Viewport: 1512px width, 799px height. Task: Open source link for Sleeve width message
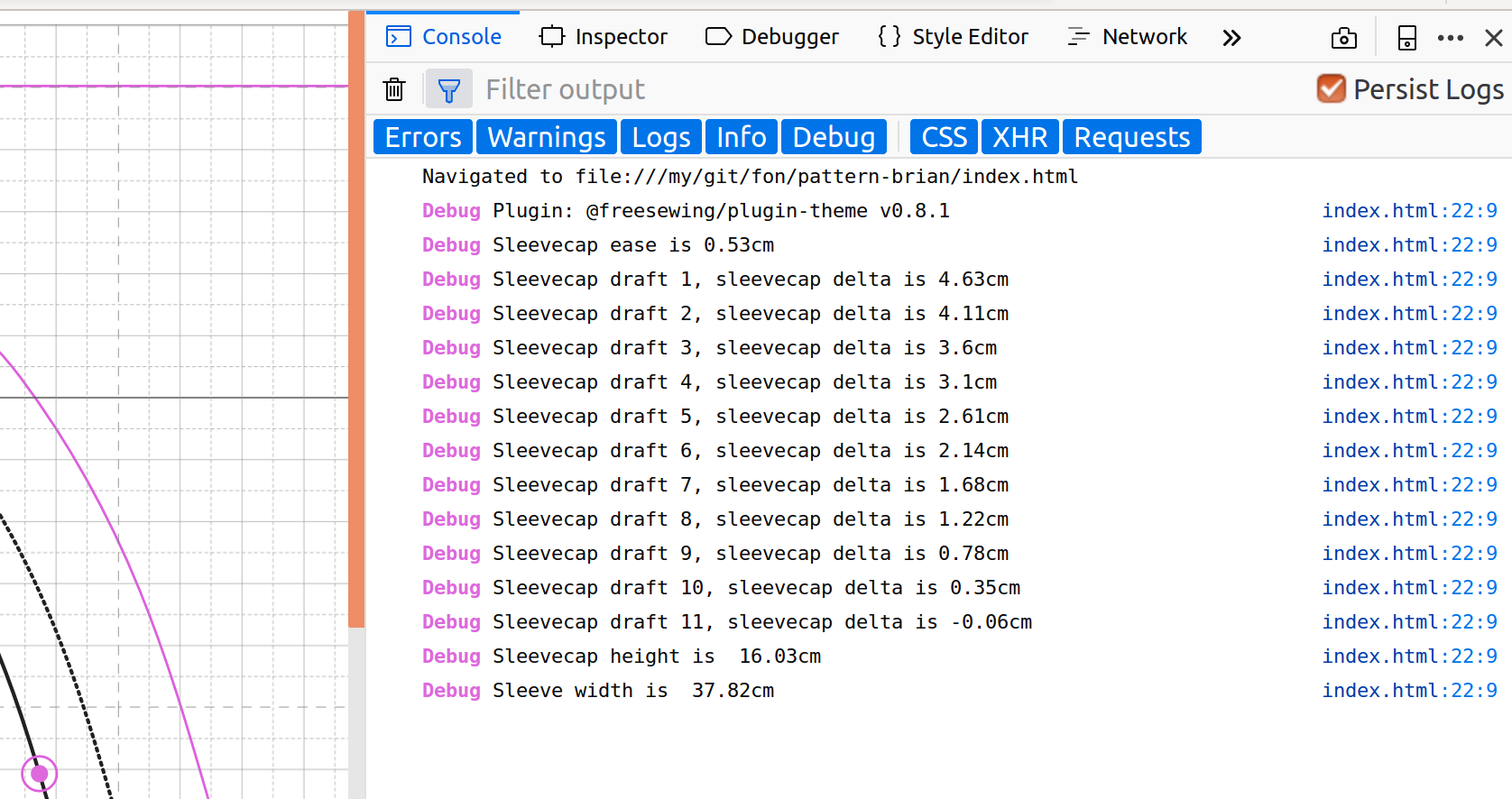tap(1409, 691)
